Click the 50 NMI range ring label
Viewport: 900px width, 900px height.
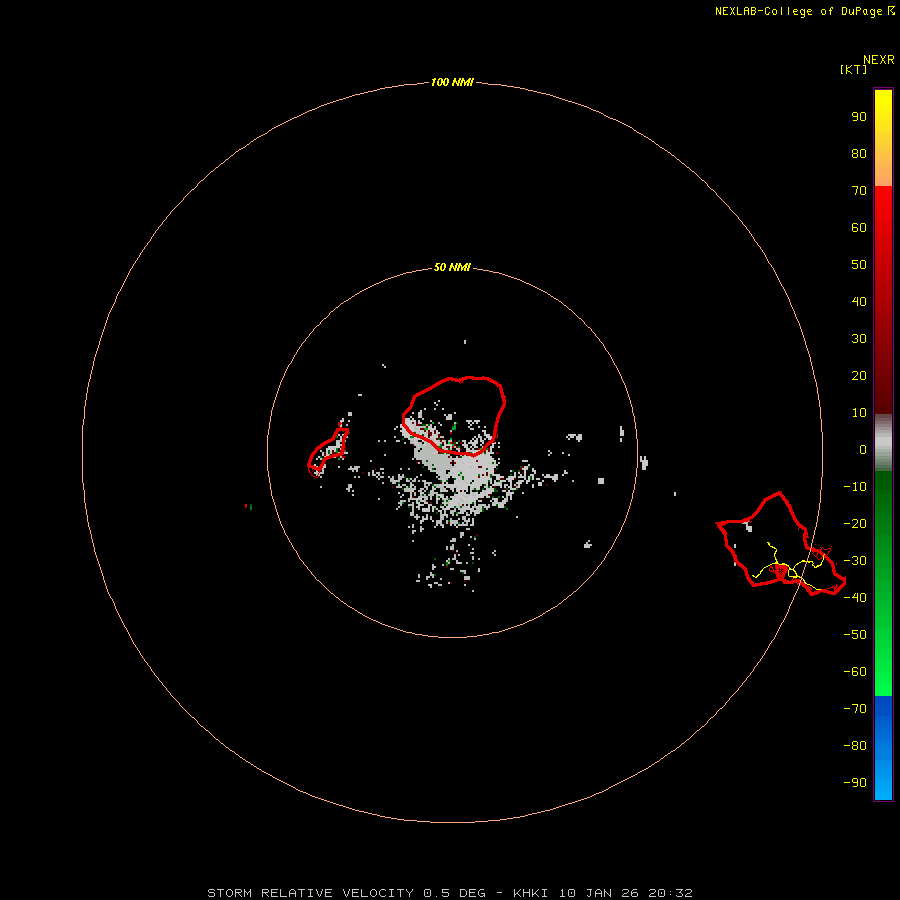coord(452,267)
